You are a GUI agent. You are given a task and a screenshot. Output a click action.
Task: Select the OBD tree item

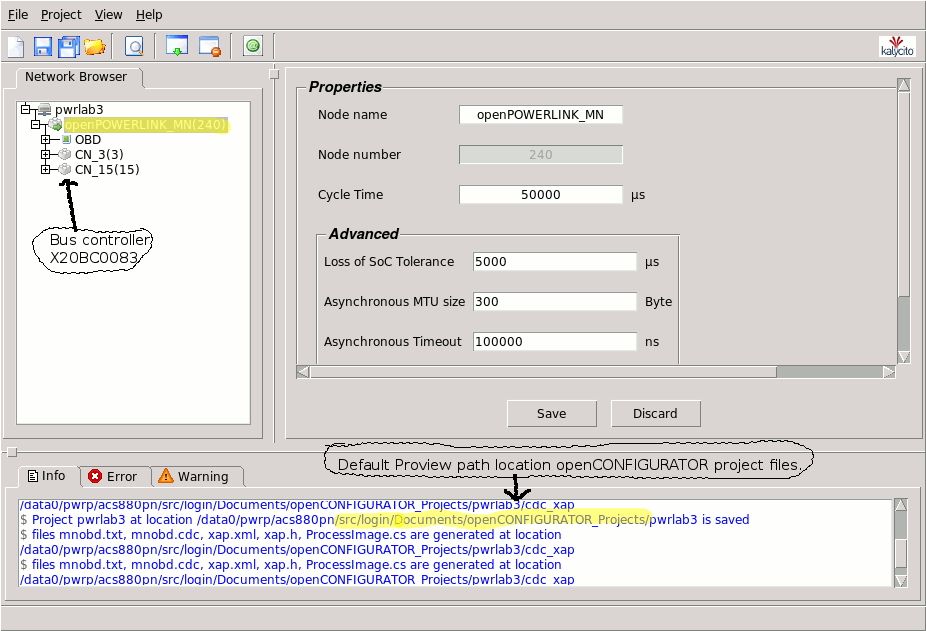(x=88, y=140)
